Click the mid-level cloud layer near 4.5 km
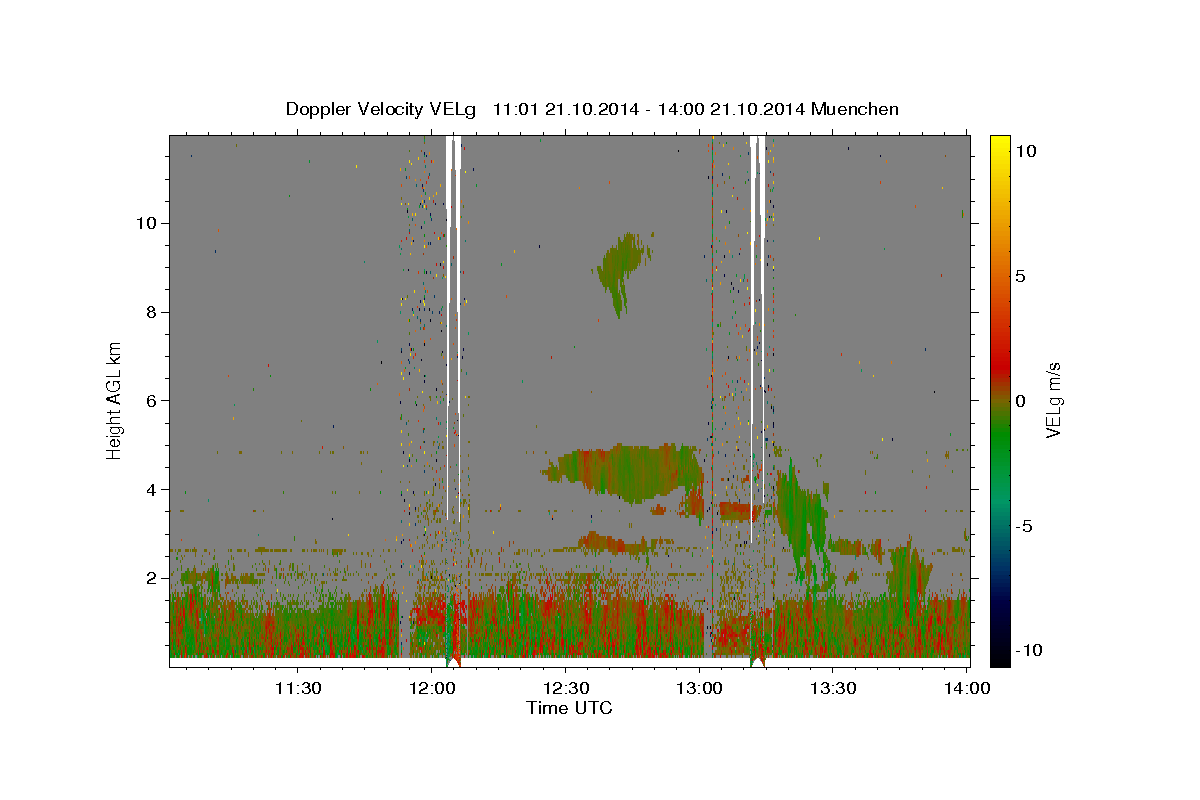This screenshot has width=1200, height=800. pos(625,472)
